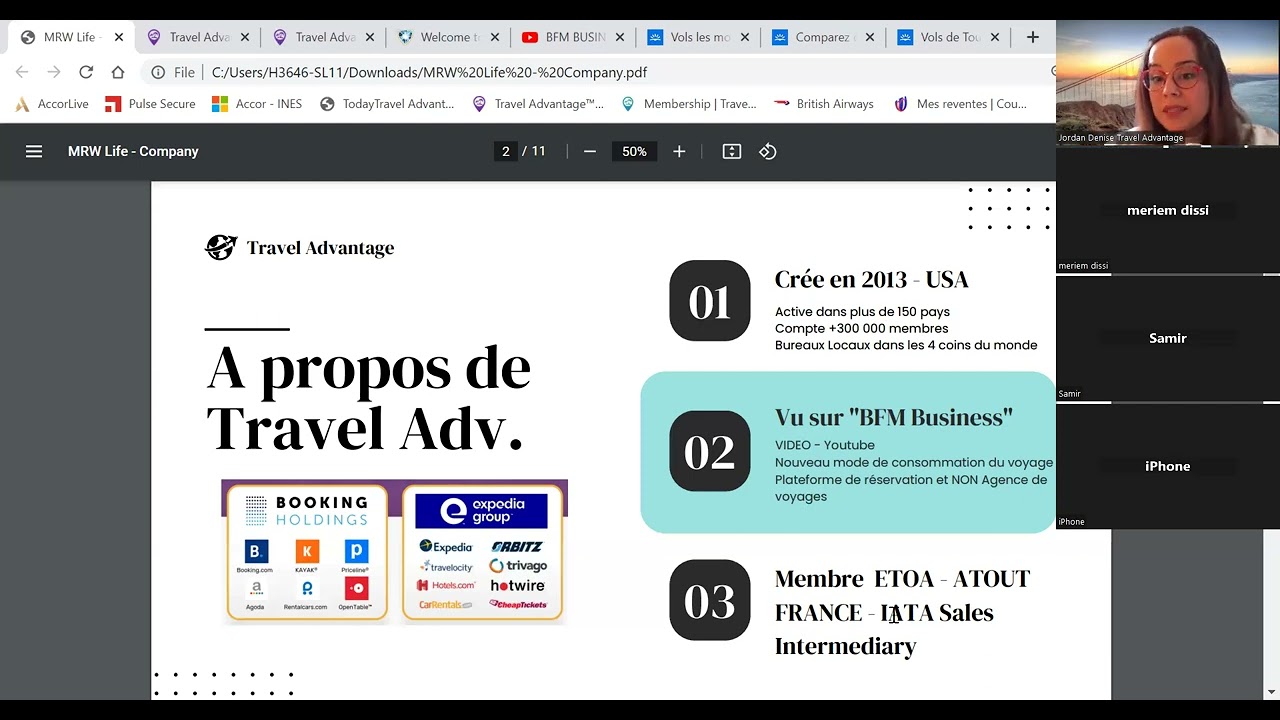Viewport: 1280px width, 720px height.
Task: Switch to the Welcome tab
Action: [448, 37]
